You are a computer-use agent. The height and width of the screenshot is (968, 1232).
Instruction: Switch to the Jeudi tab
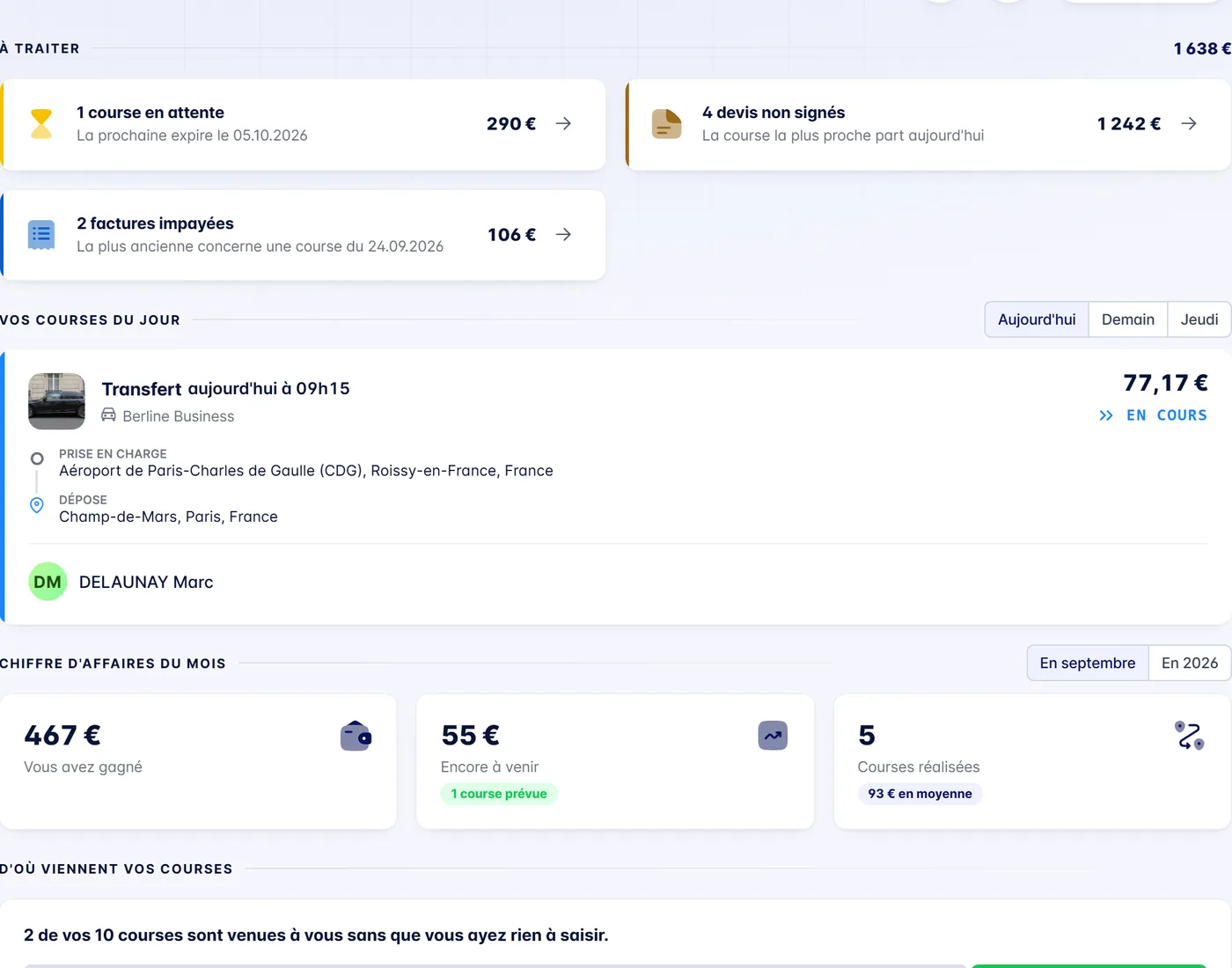tap(1199, 319)
